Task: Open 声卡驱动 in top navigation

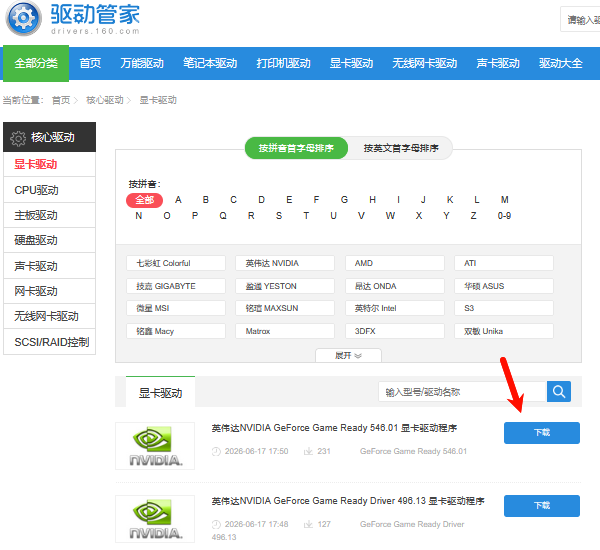Action: coord(498,63)
